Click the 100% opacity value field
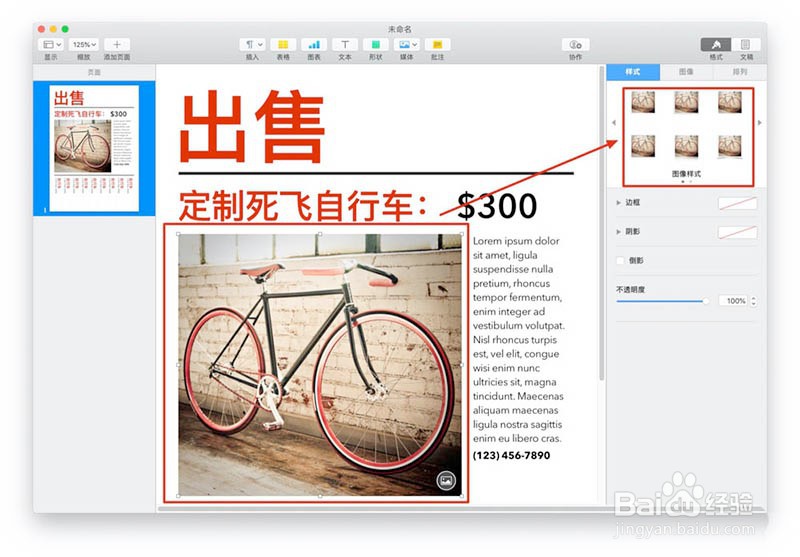This screenshot has height=557, width=800. click(734, 301)
